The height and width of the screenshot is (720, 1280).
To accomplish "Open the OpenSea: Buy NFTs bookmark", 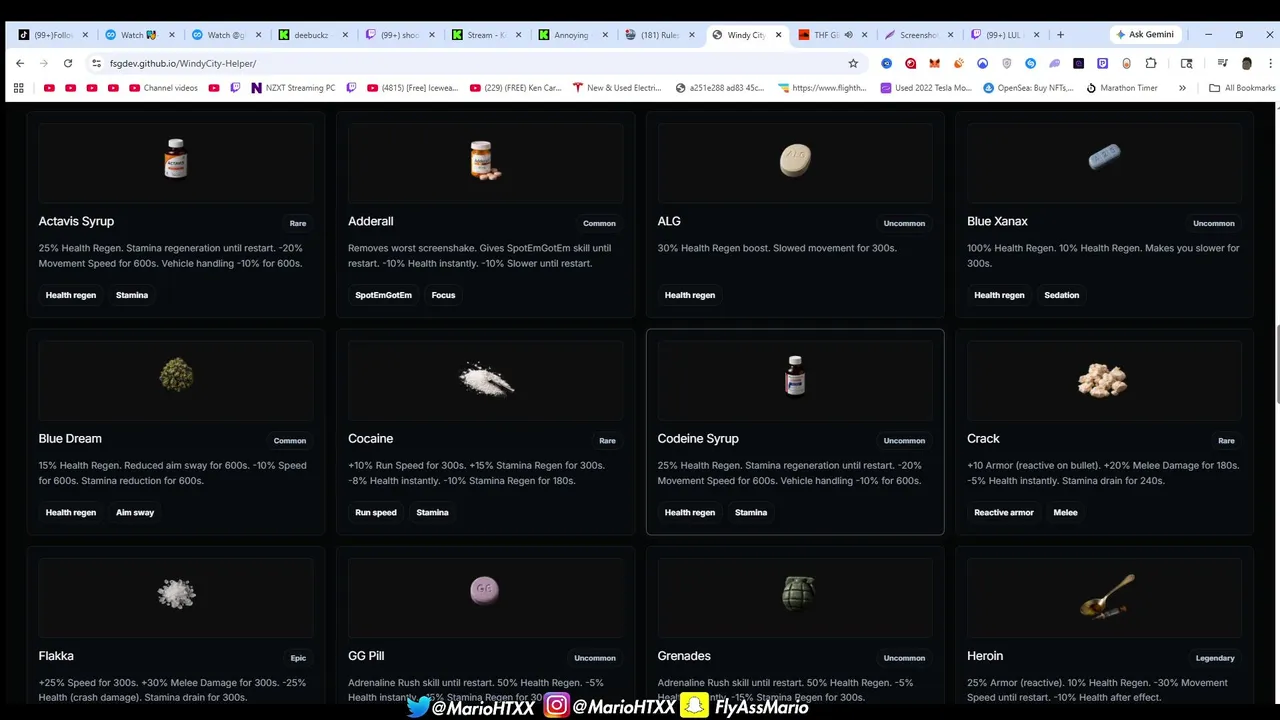I will click(1029, 88).
